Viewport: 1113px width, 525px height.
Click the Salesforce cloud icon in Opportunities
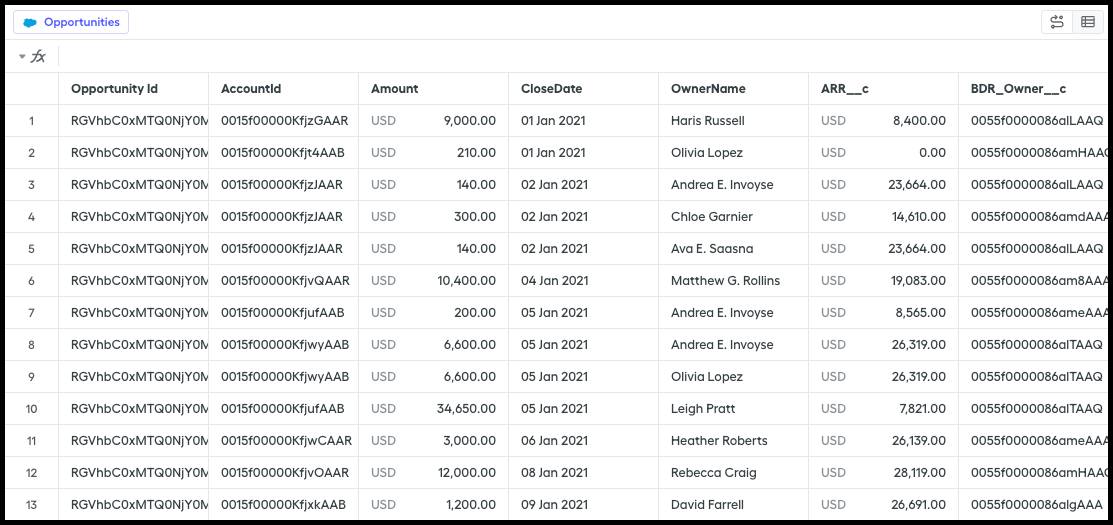(x=30, y=23)
